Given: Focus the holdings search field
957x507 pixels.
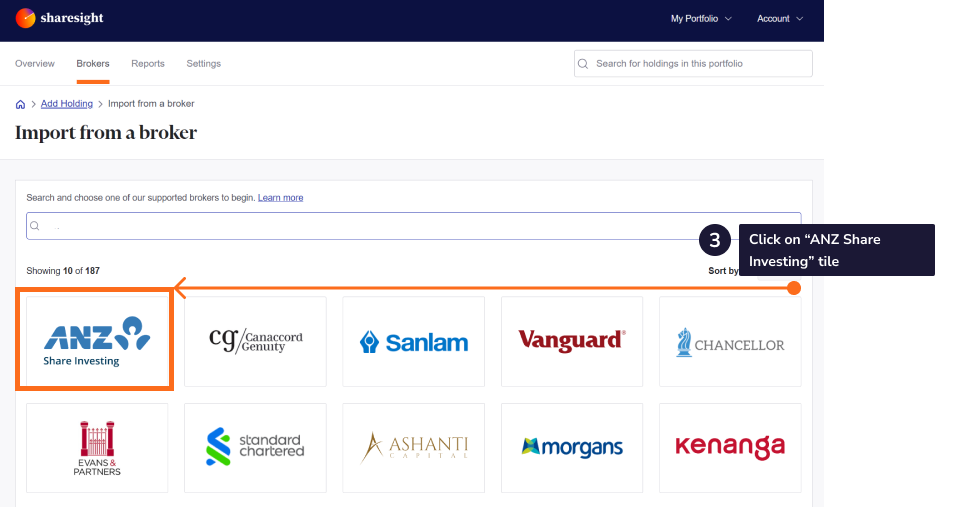Looking at the screenshot, I should click(693, 63).
